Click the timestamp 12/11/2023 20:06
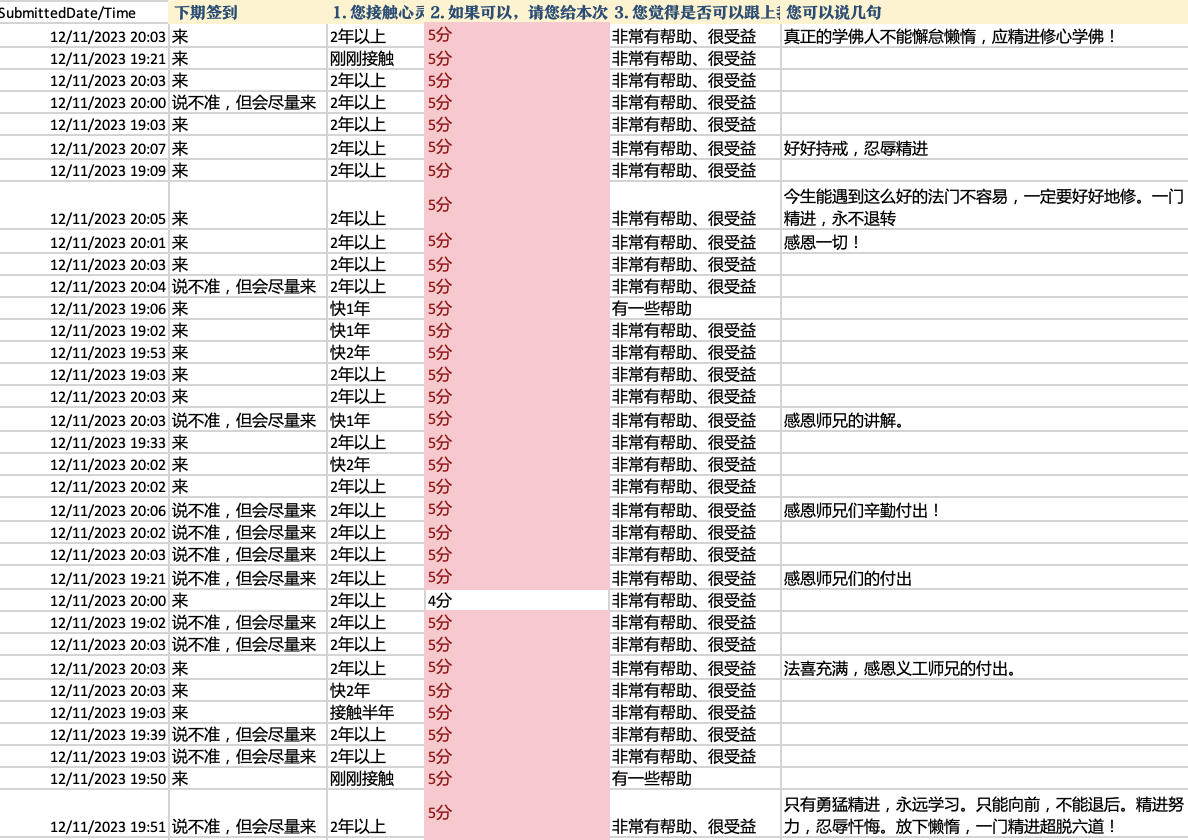1188x840 pixels. pos(108,511)
